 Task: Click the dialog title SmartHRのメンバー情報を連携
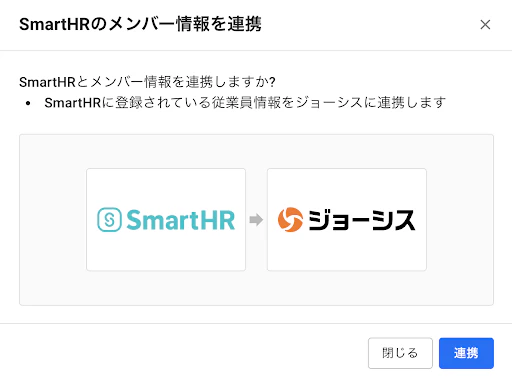tap(140, 24)
